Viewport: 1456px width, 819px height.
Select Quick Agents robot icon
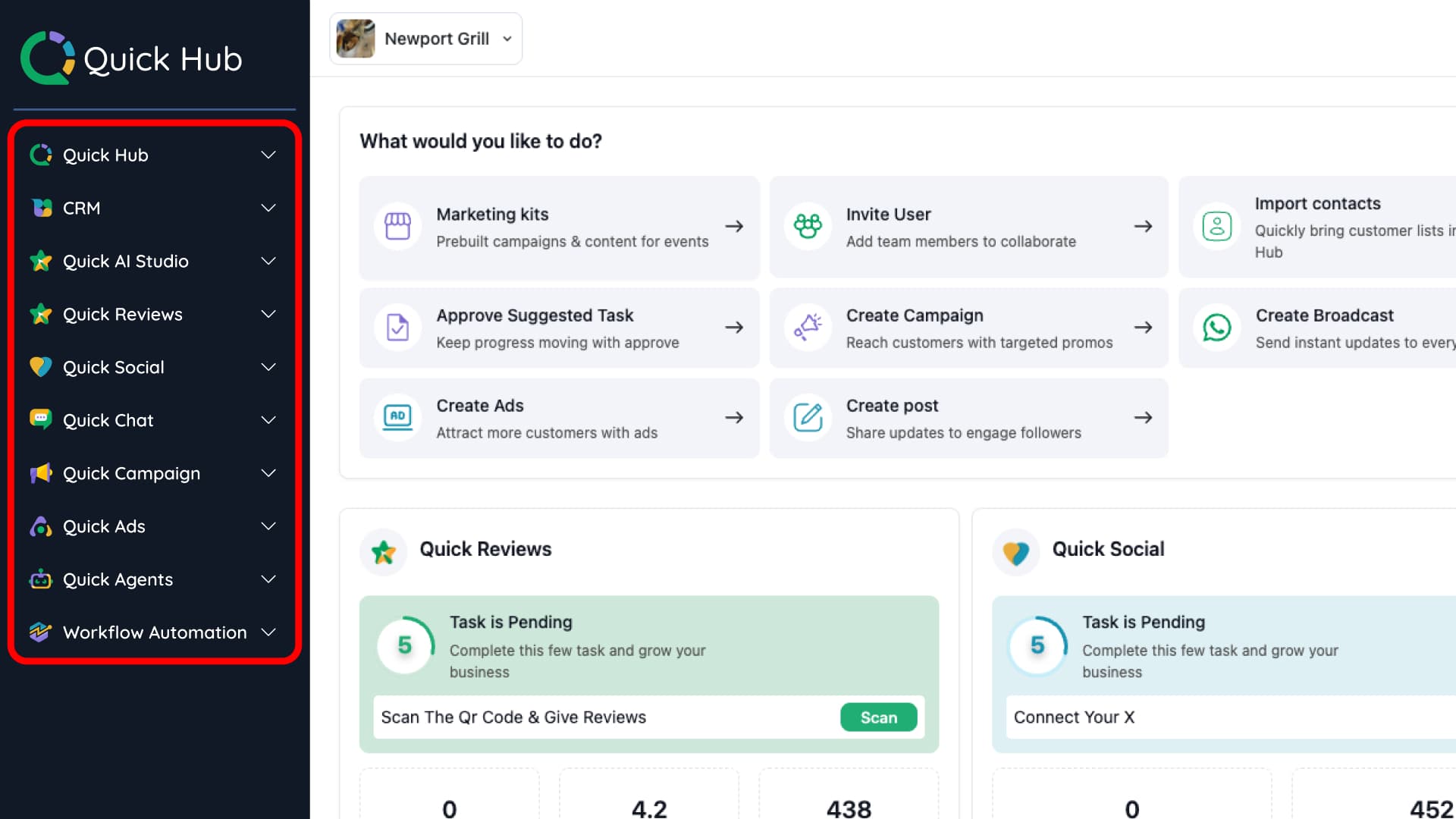tap(42, 579)
